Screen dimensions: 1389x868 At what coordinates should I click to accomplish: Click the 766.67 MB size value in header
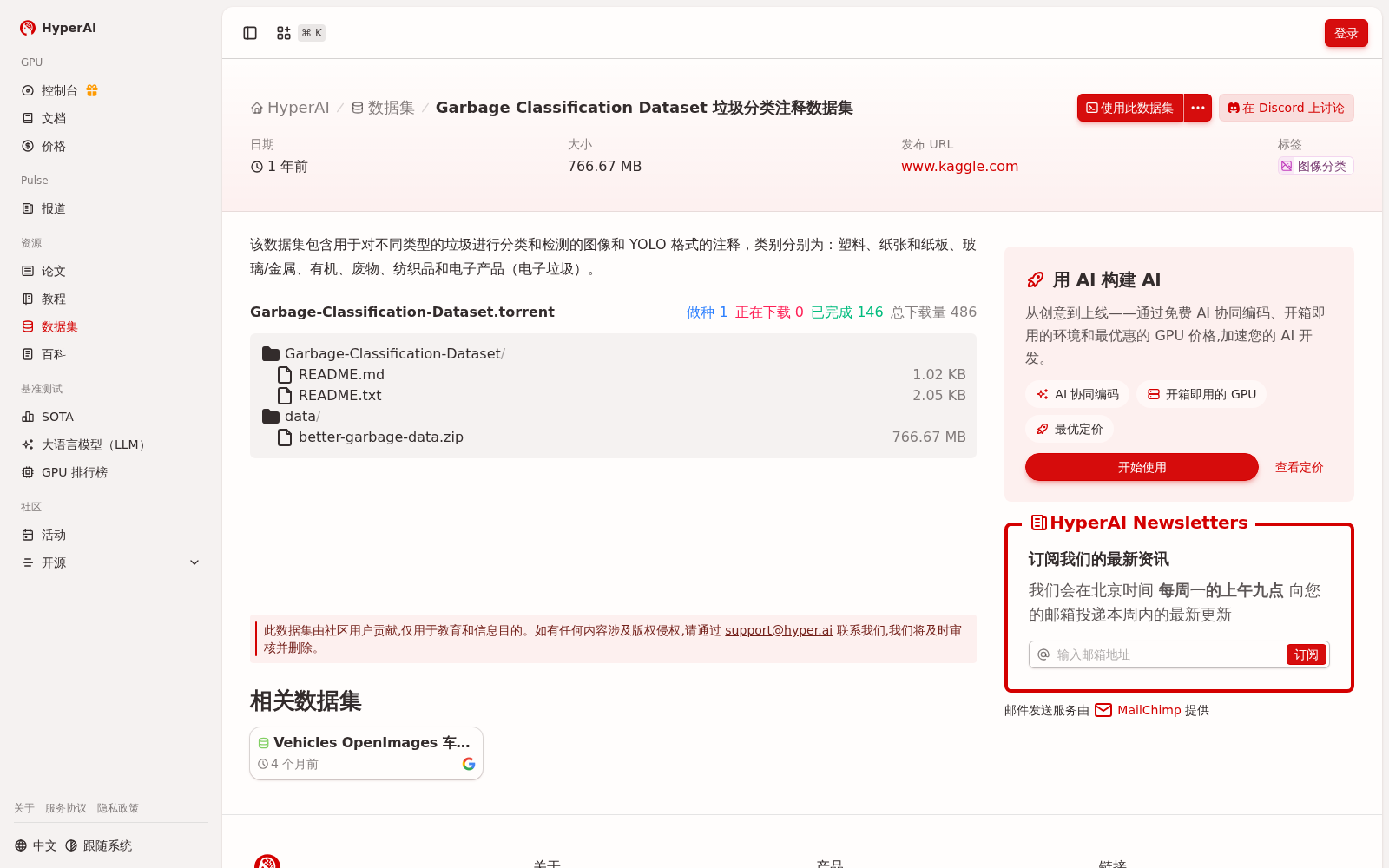(x=604, y=166)
